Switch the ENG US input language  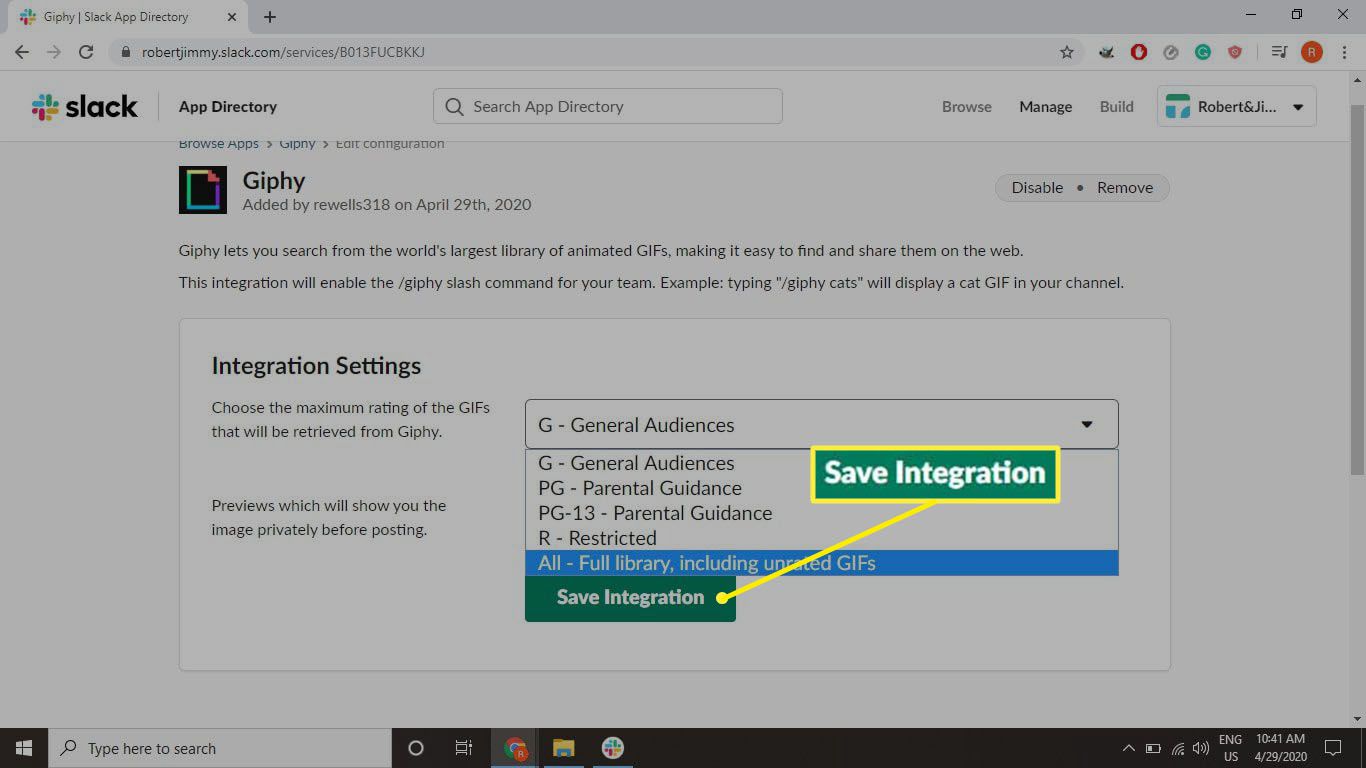point(1230,748)
